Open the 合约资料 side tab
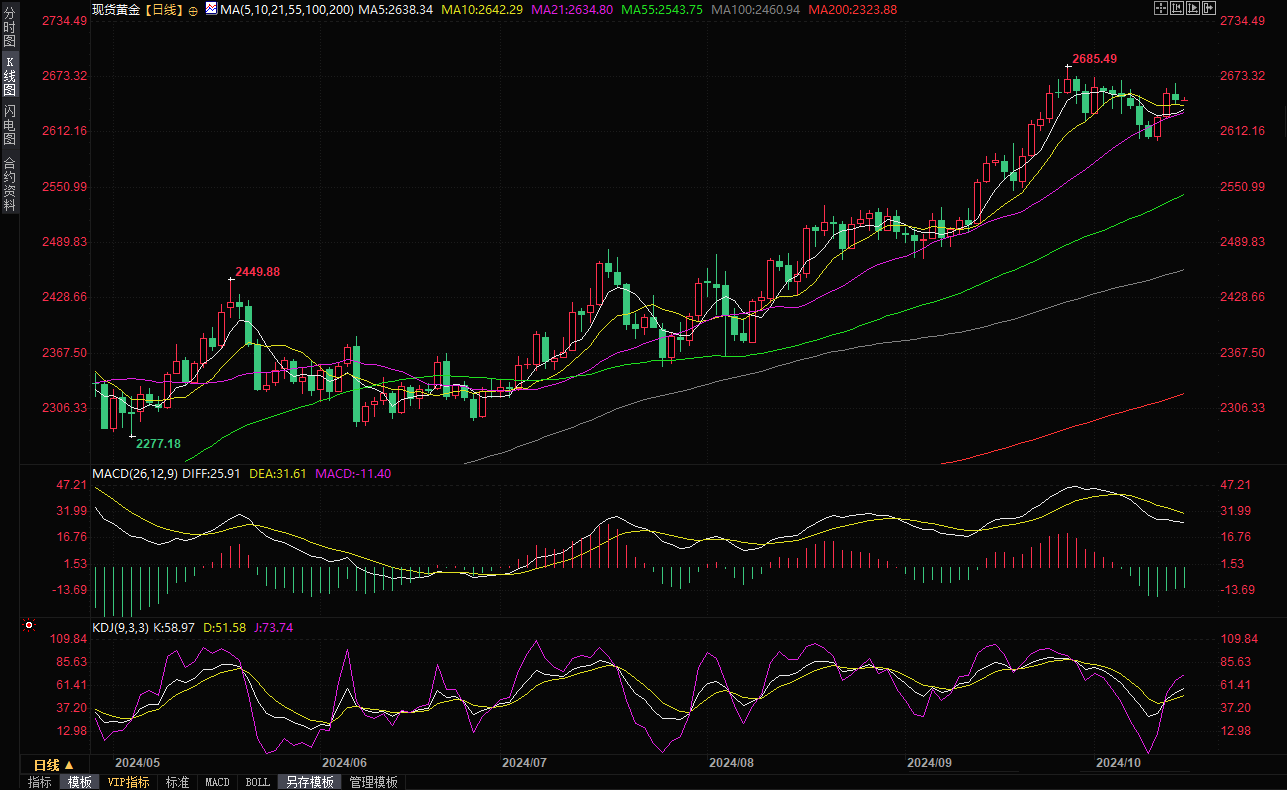 click(9, 184)
